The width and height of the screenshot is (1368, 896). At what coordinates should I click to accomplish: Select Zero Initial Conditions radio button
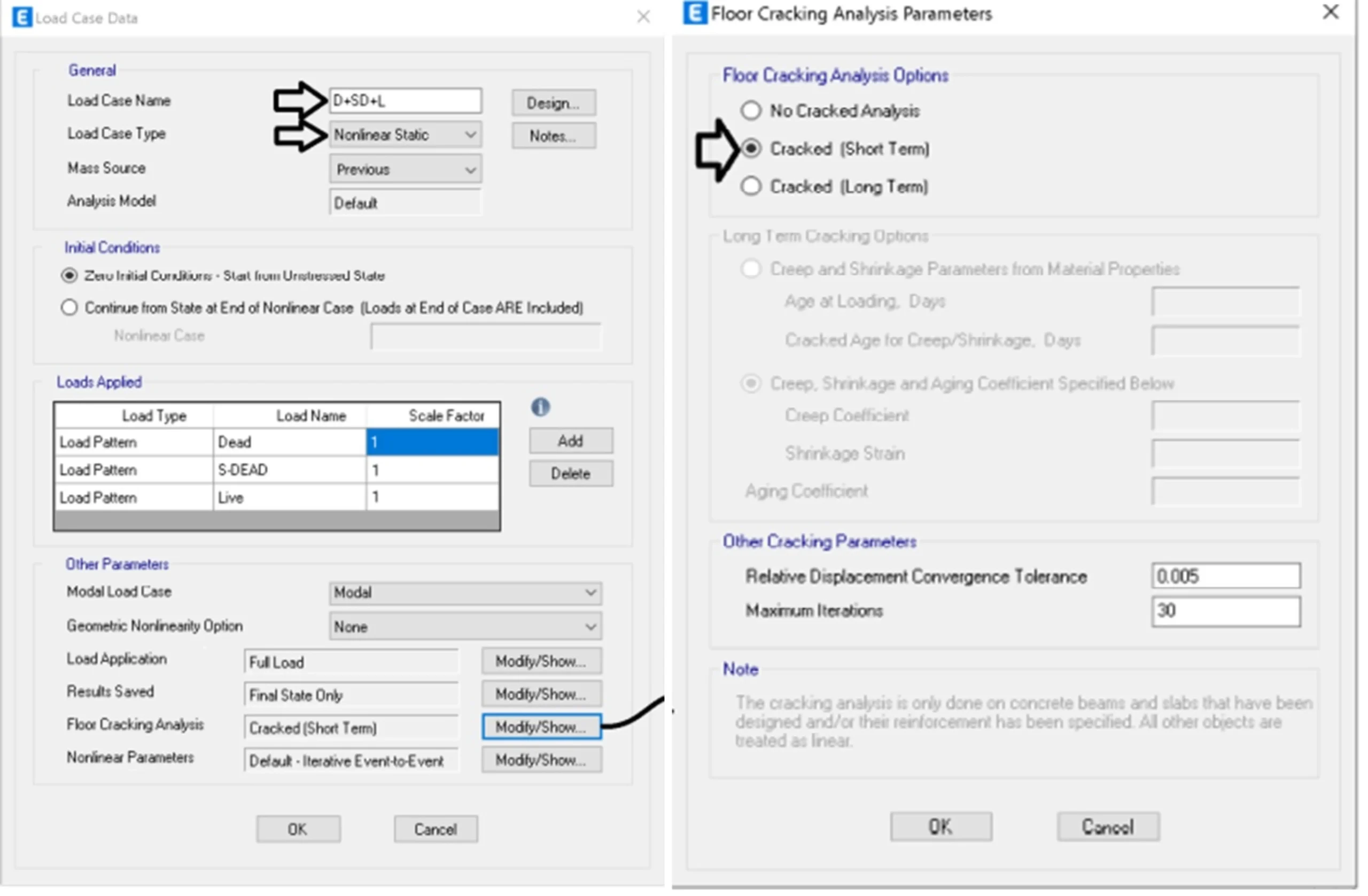[x=69, y=276]
